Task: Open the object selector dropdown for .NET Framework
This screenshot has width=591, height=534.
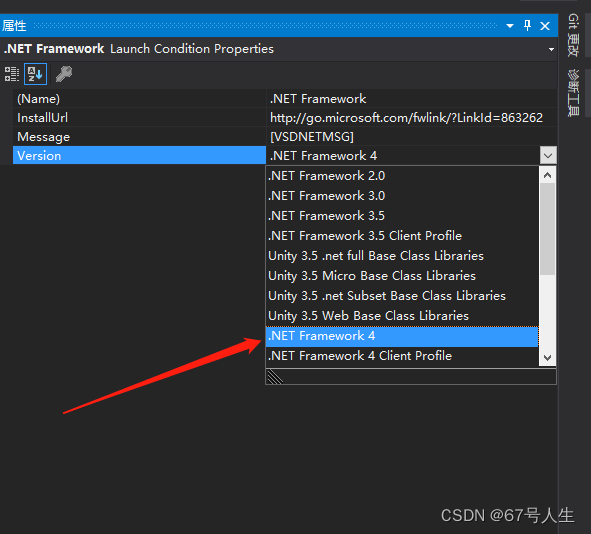Action: coord(551,49)
